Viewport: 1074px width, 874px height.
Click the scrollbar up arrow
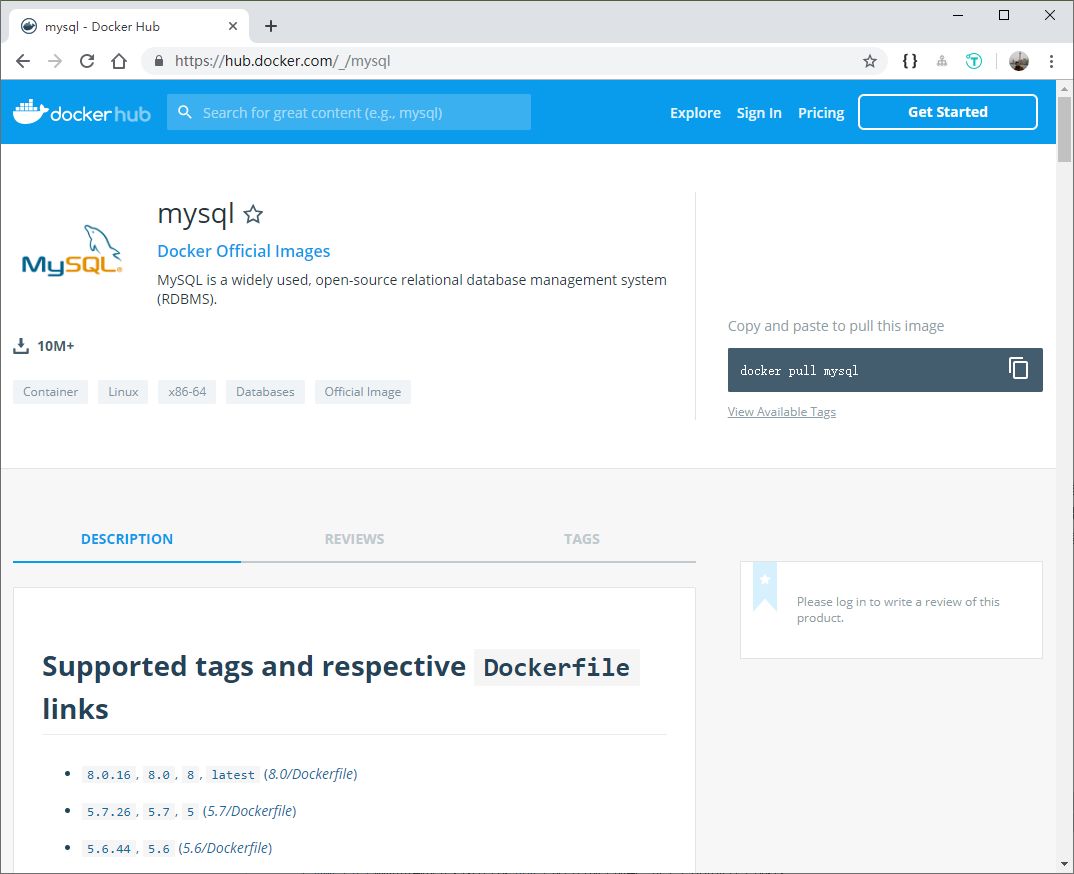1064,88
